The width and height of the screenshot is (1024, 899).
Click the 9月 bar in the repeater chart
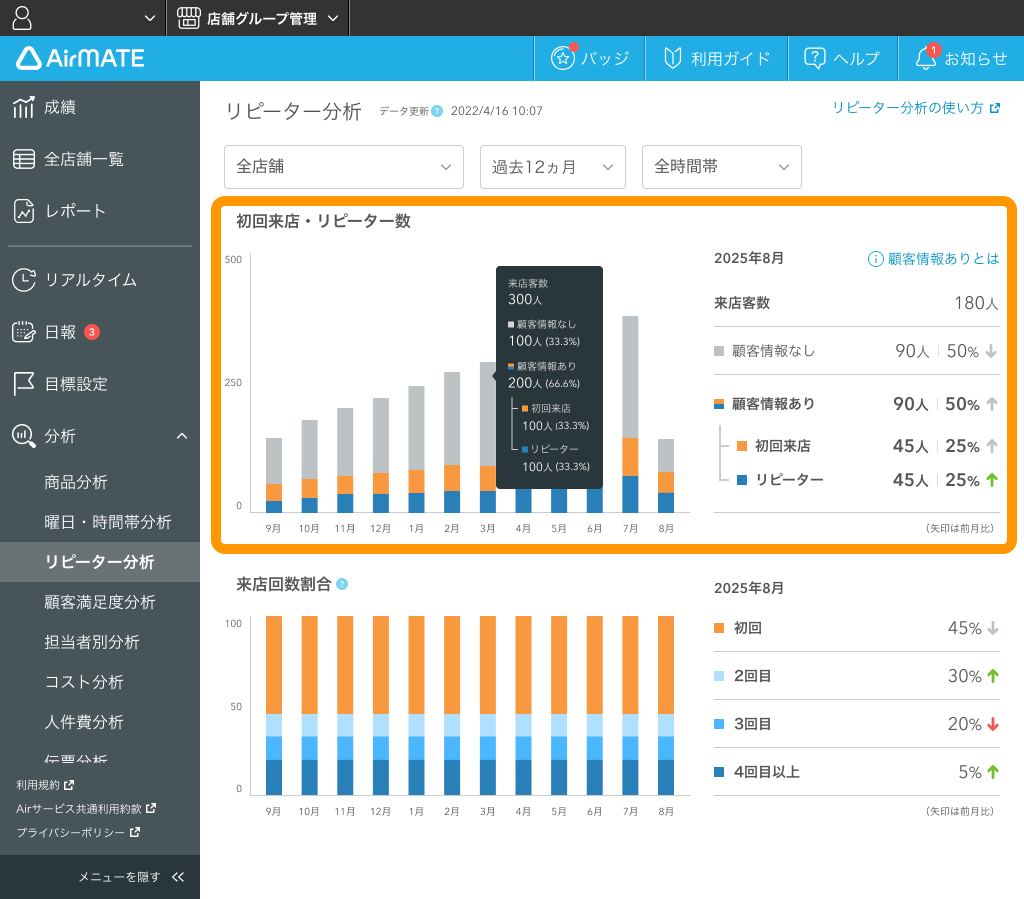pos(274,475)
